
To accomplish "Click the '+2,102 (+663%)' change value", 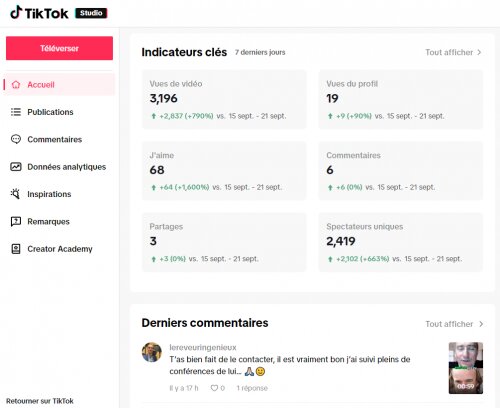I will click(363, 259).
